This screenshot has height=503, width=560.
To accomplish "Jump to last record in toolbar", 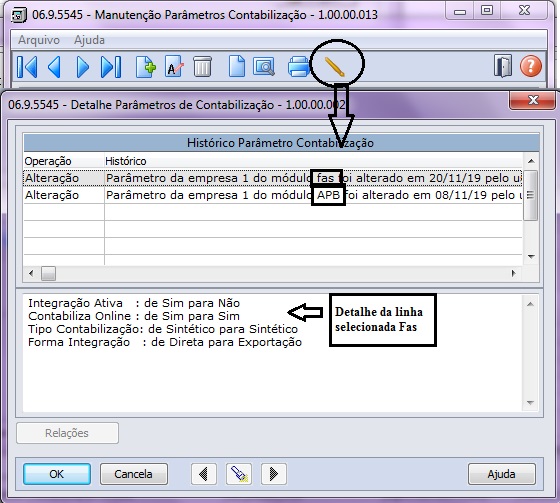I will 111,67.
